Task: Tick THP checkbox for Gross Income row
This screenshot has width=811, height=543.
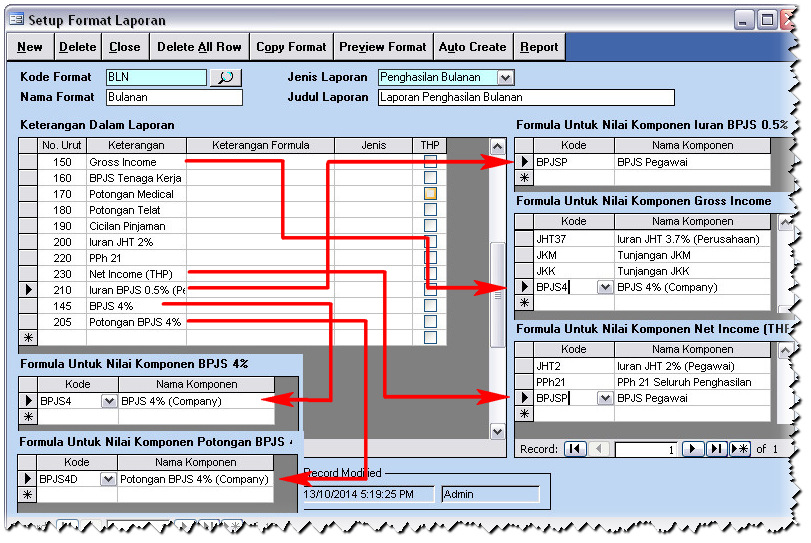Action: (430, 162)
